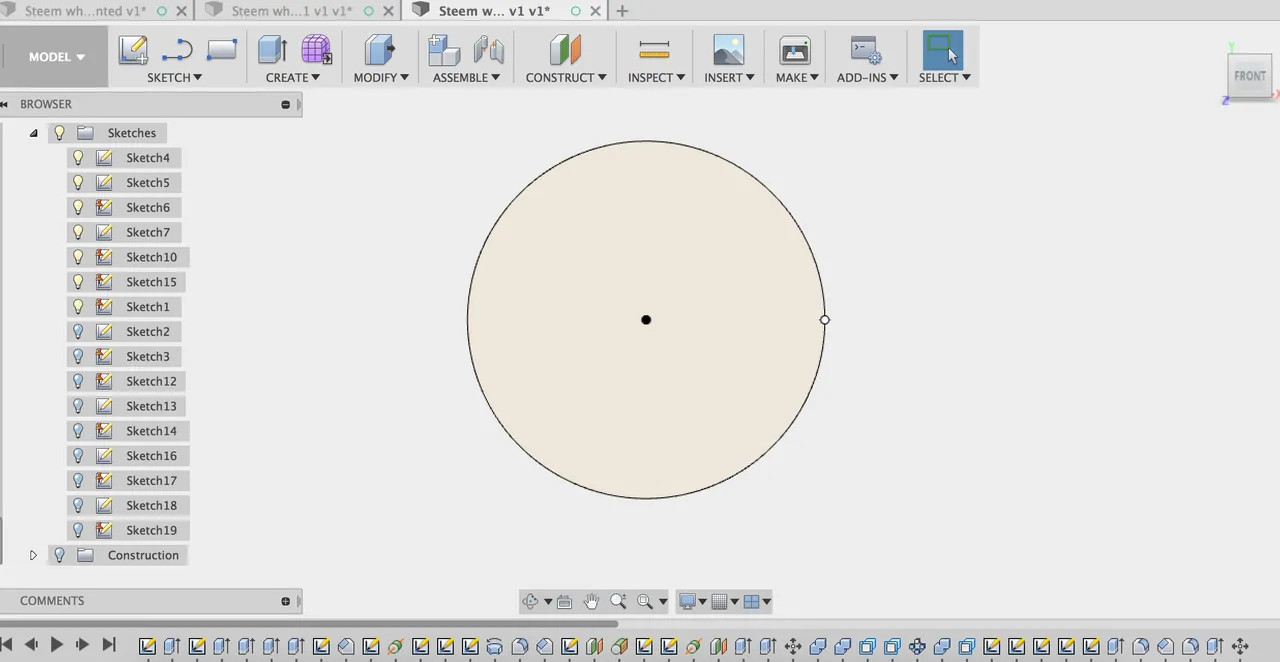Expand the Construction folder triangle

[x=33, y=555]
